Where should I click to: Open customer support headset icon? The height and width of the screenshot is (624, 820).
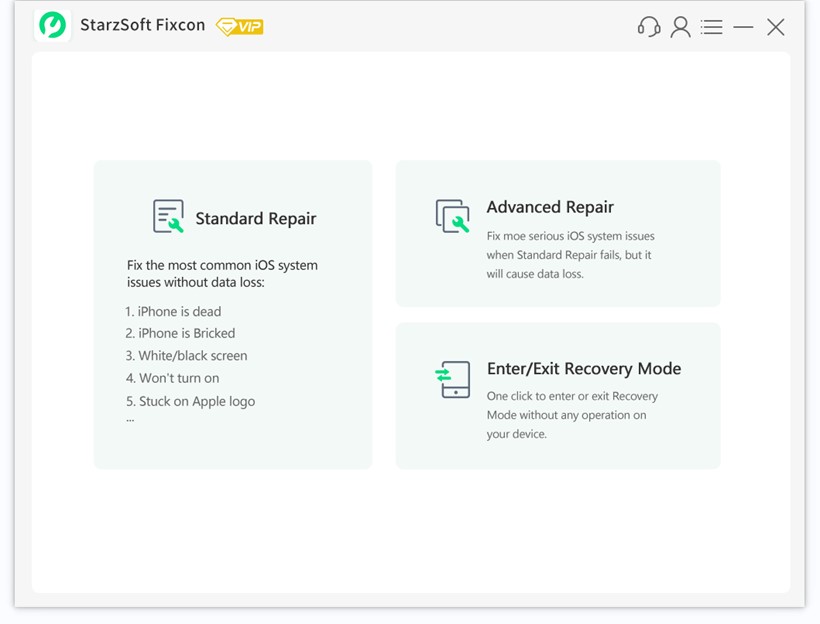[x=649, y=27]
